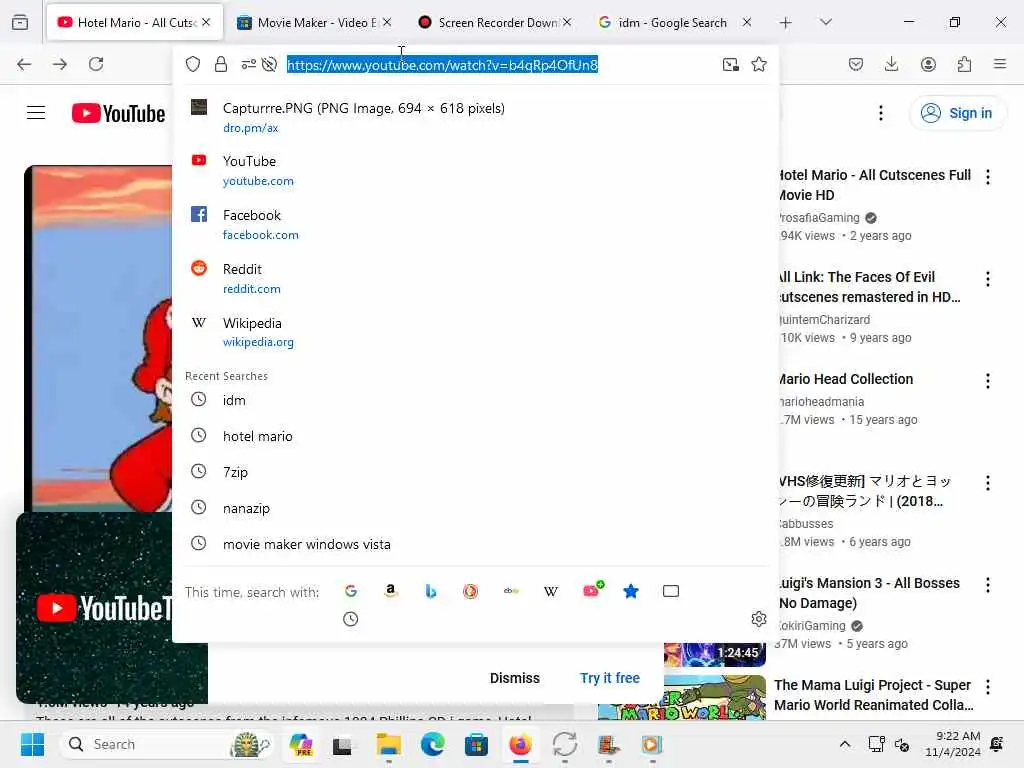Image resolution: width=1024 pixels, height=768 pixels.
Task: Search this time with Amazon
Action: [391, 591]
